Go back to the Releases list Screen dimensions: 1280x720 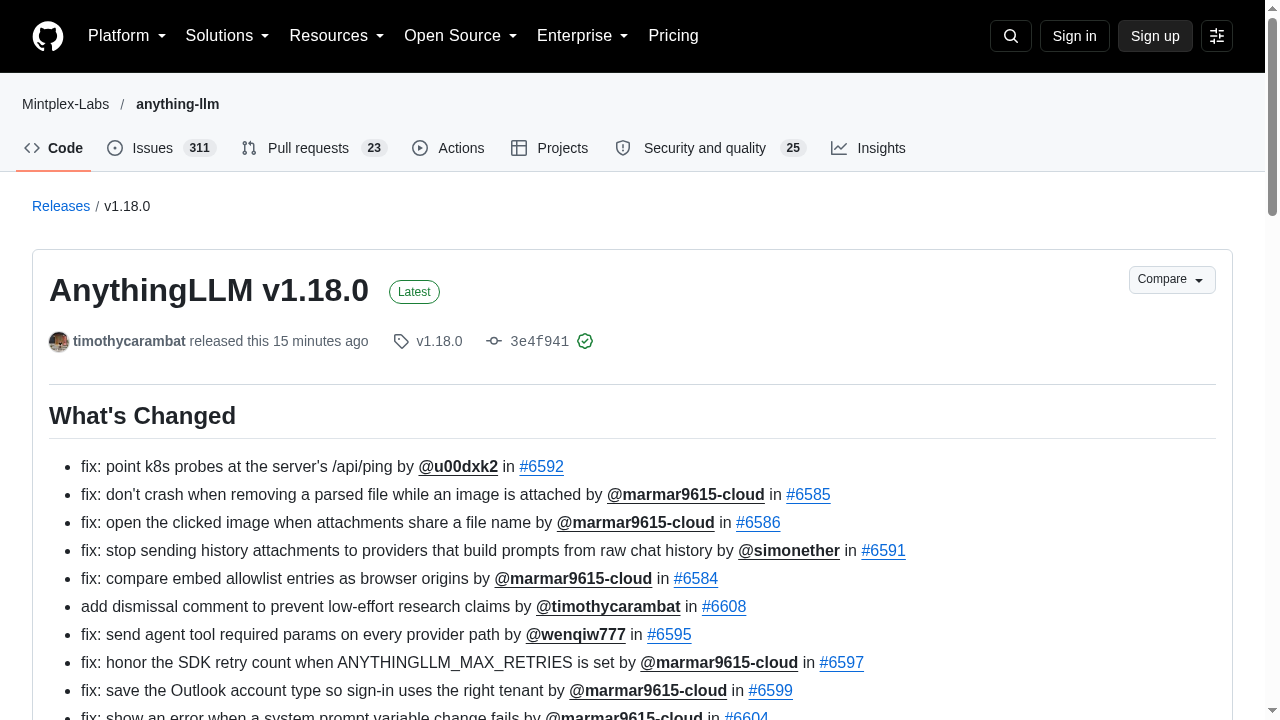pos(61,206)
